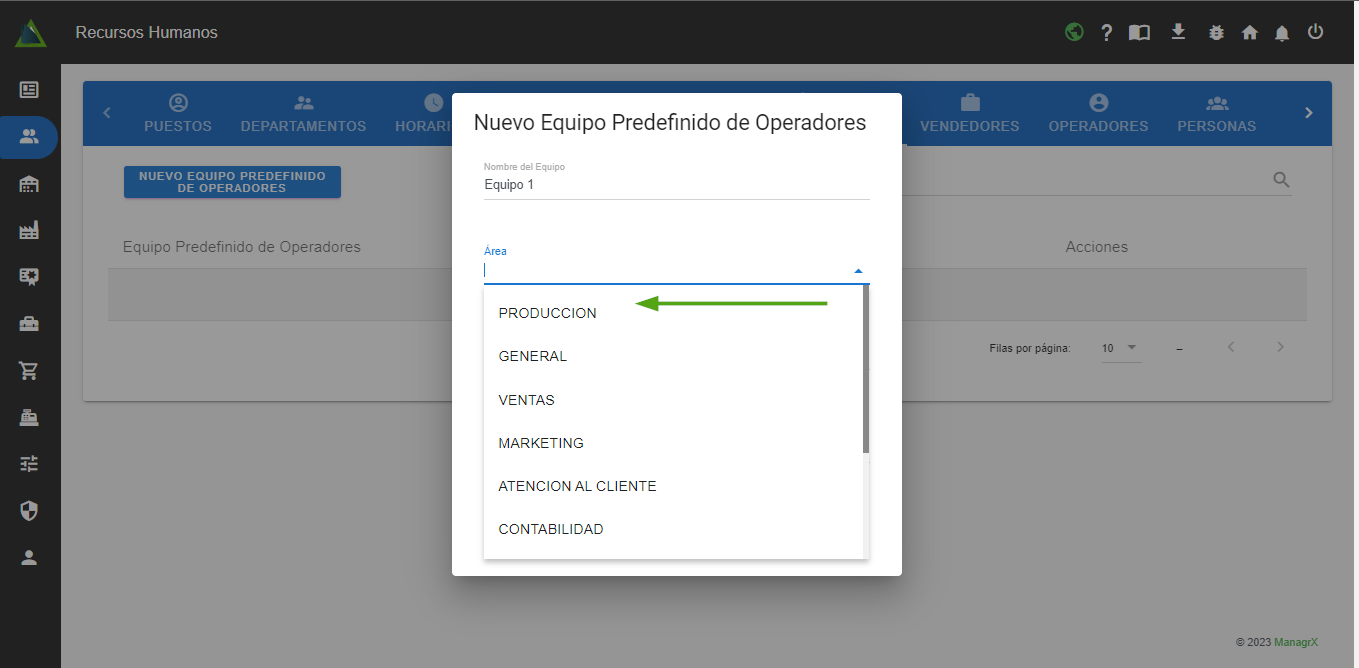Click the Área options list scrollbar
Image resolution: width=1359 pixels, height=668 pixels.
pyautogui.click(x=865, y=370)
